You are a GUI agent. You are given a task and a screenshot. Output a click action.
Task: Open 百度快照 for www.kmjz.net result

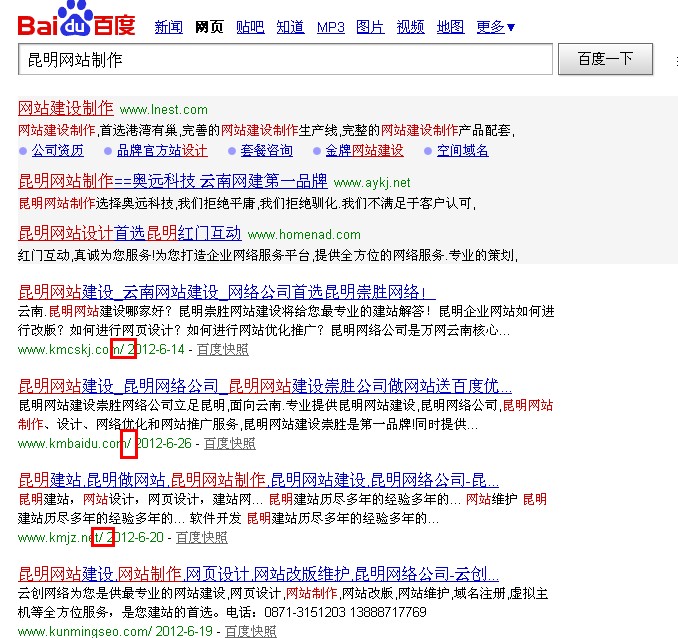tap(201, 537)
